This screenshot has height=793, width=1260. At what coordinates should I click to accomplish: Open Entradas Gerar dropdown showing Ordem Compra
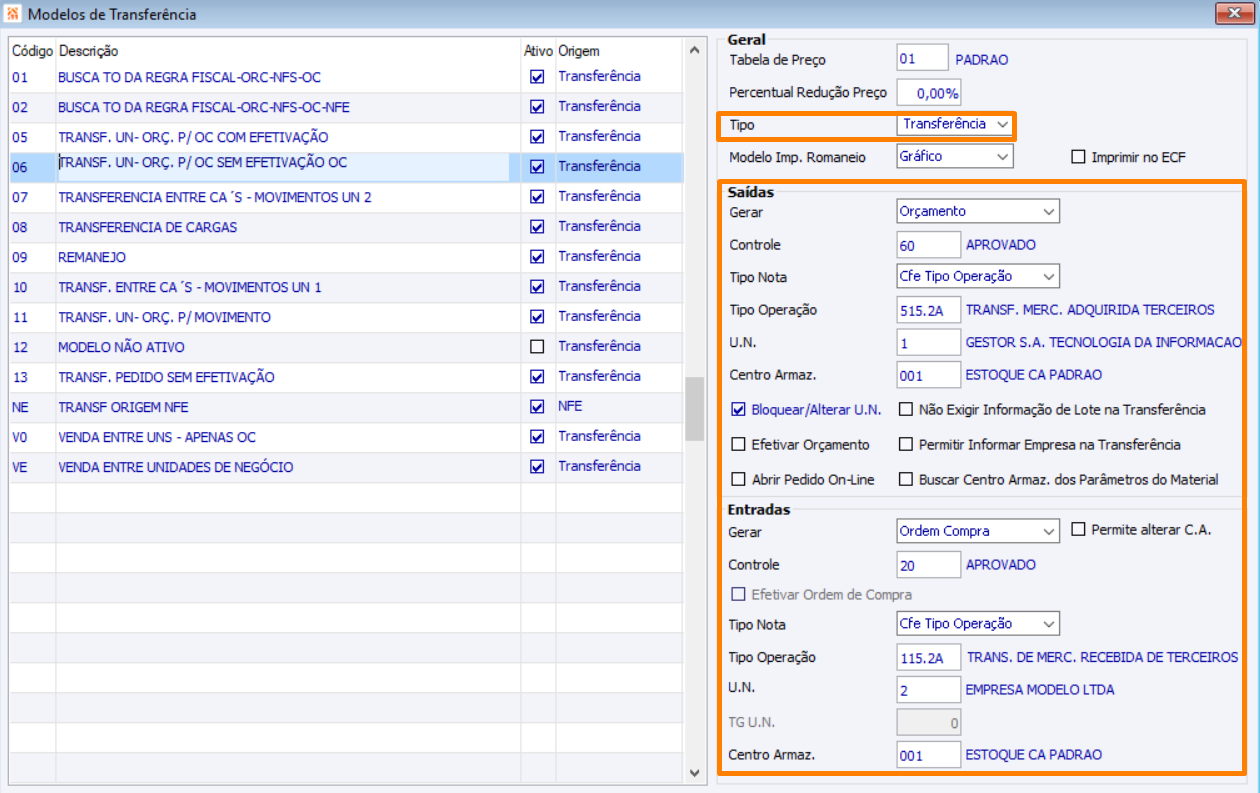[978, 531]
